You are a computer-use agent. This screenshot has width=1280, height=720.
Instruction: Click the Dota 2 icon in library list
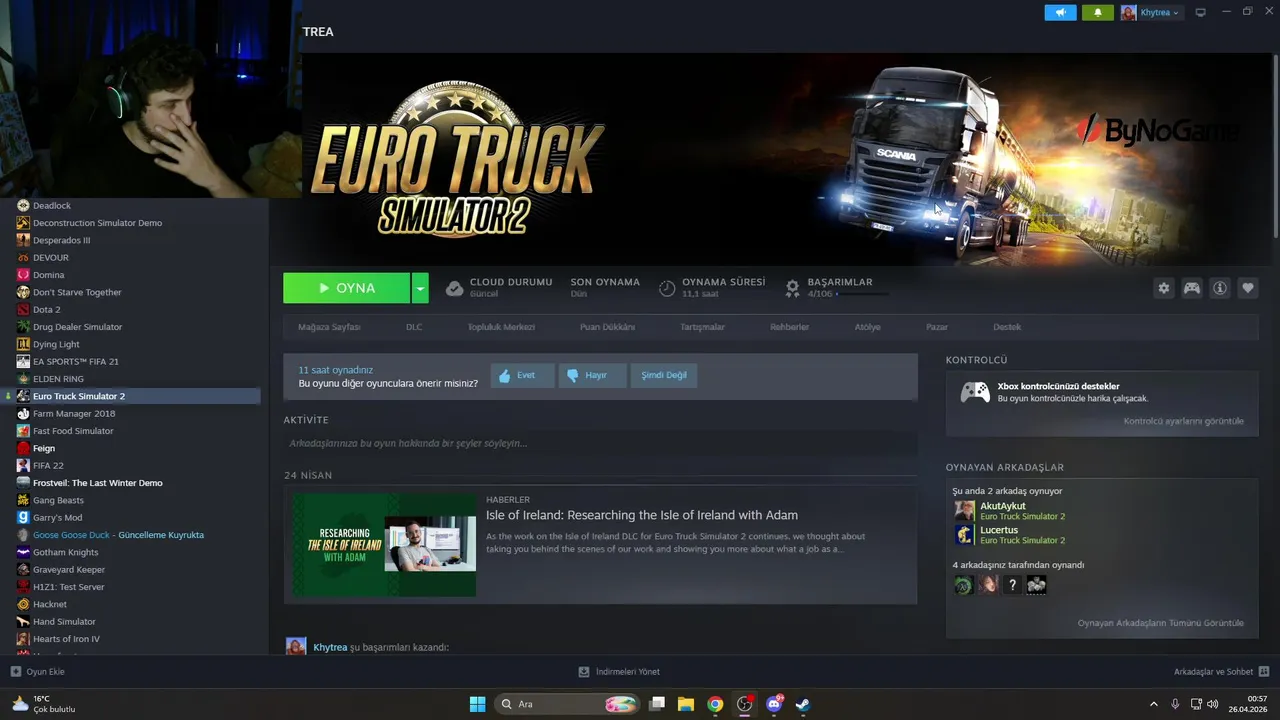(23, 310)
